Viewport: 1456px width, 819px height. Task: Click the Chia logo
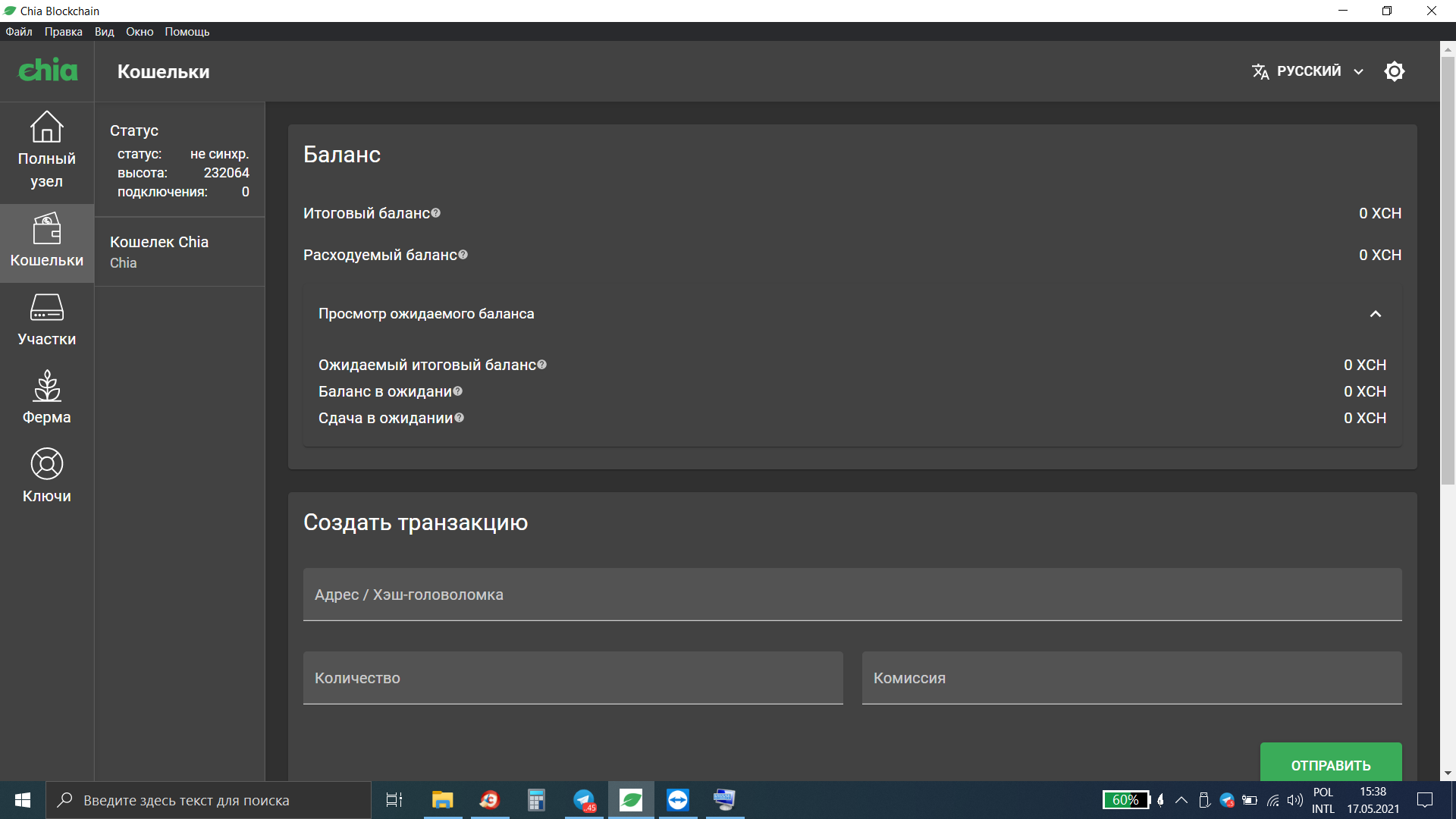pyautogui.click(x=47, y=71)
